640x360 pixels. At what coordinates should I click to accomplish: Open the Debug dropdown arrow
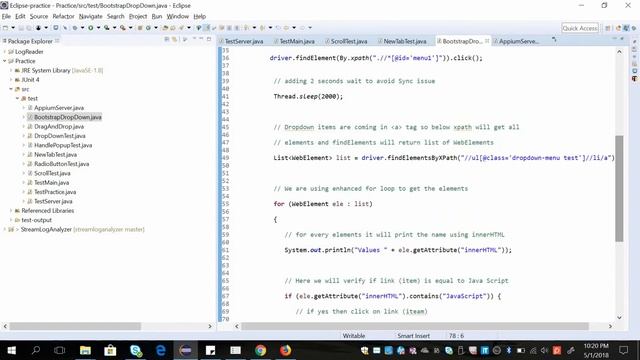pyautogui.click(x=82, y=28)
